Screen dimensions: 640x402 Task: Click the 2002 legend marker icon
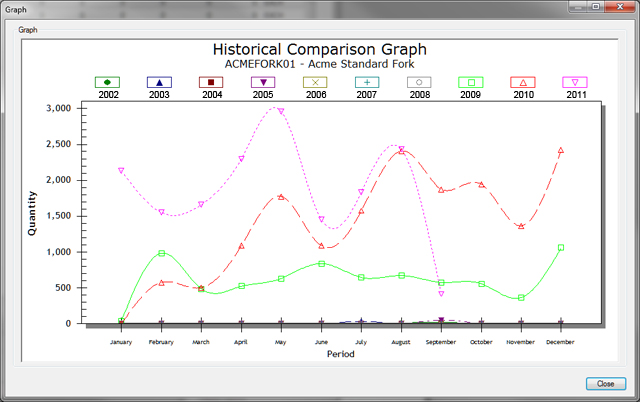point(107,82)
